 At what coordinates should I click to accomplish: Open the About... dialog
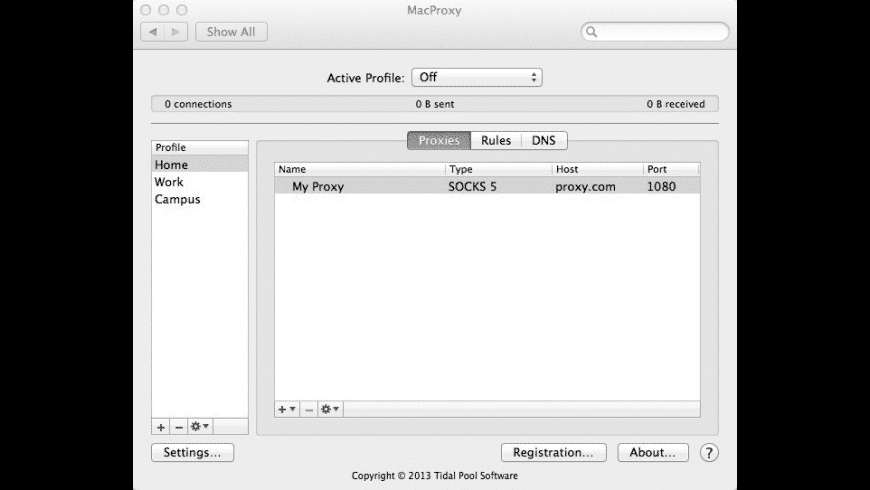[x=653, y=453]
